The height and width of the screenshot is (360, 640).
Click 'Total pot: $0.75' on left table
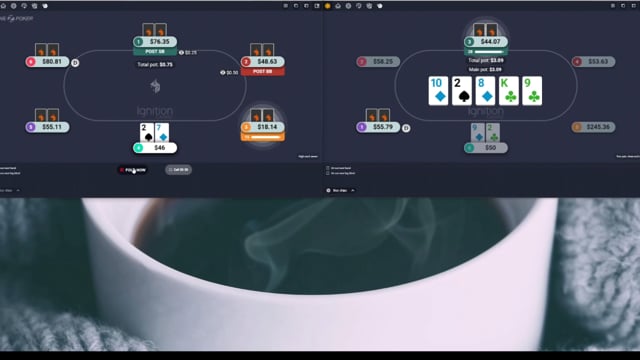[x=155, y=64]
